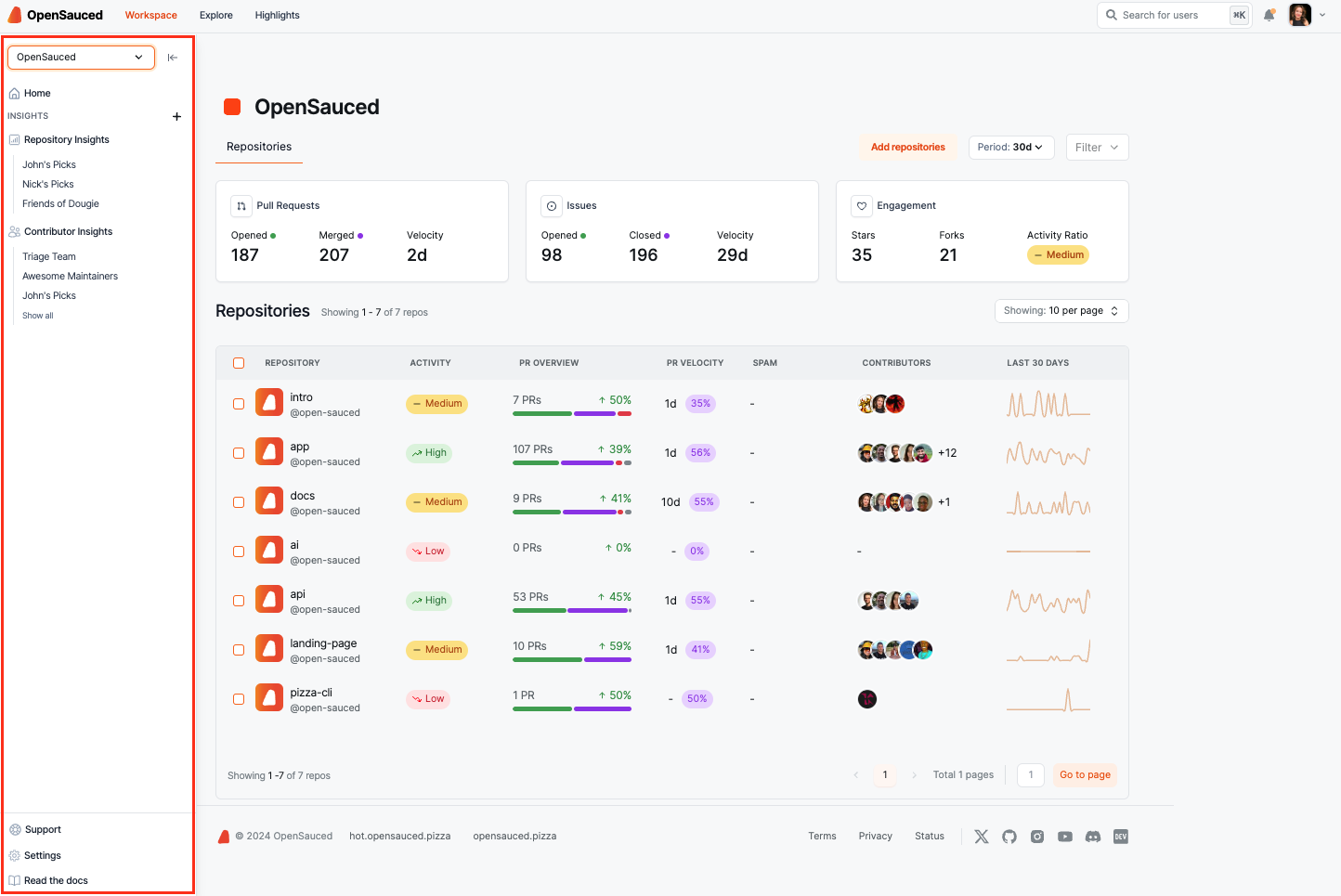Select the docs repository checkbox
Viewport: 1341px width, 896px height.
tap(239, 502)
